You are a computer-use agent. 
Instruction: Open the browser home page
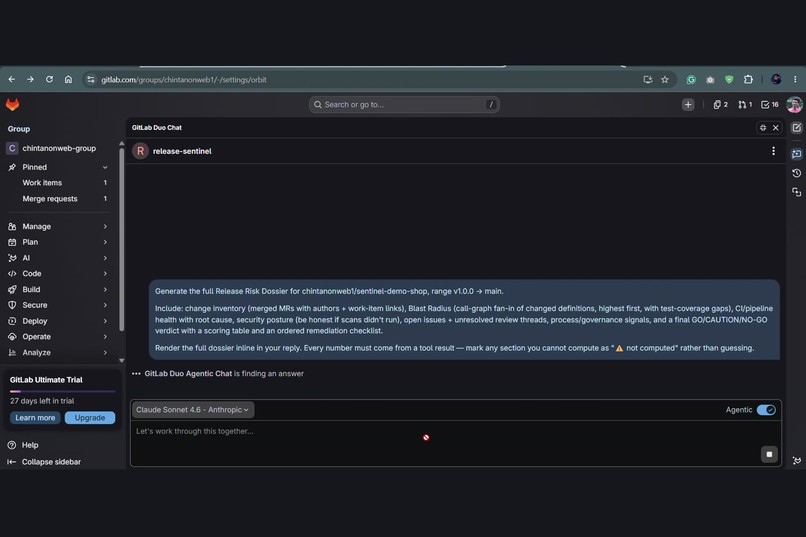point(68,80)
